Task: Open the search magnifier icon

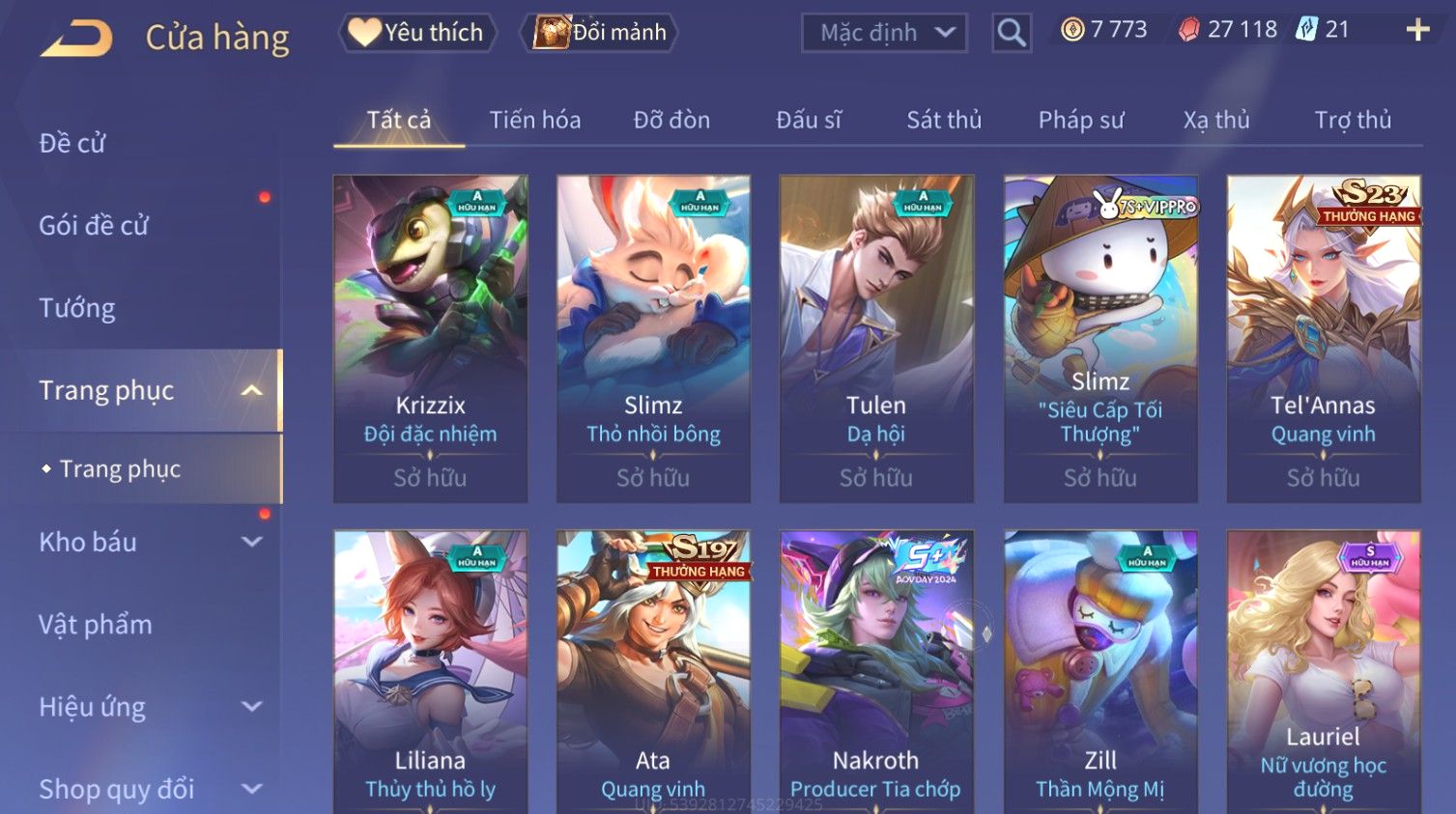Action: pos(1011,33)
